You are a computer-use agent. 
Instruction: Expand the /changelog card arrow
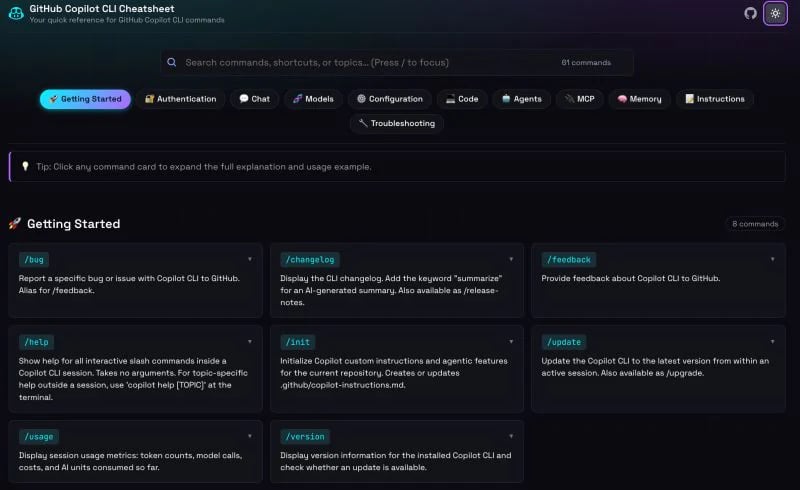coord(511,259)
